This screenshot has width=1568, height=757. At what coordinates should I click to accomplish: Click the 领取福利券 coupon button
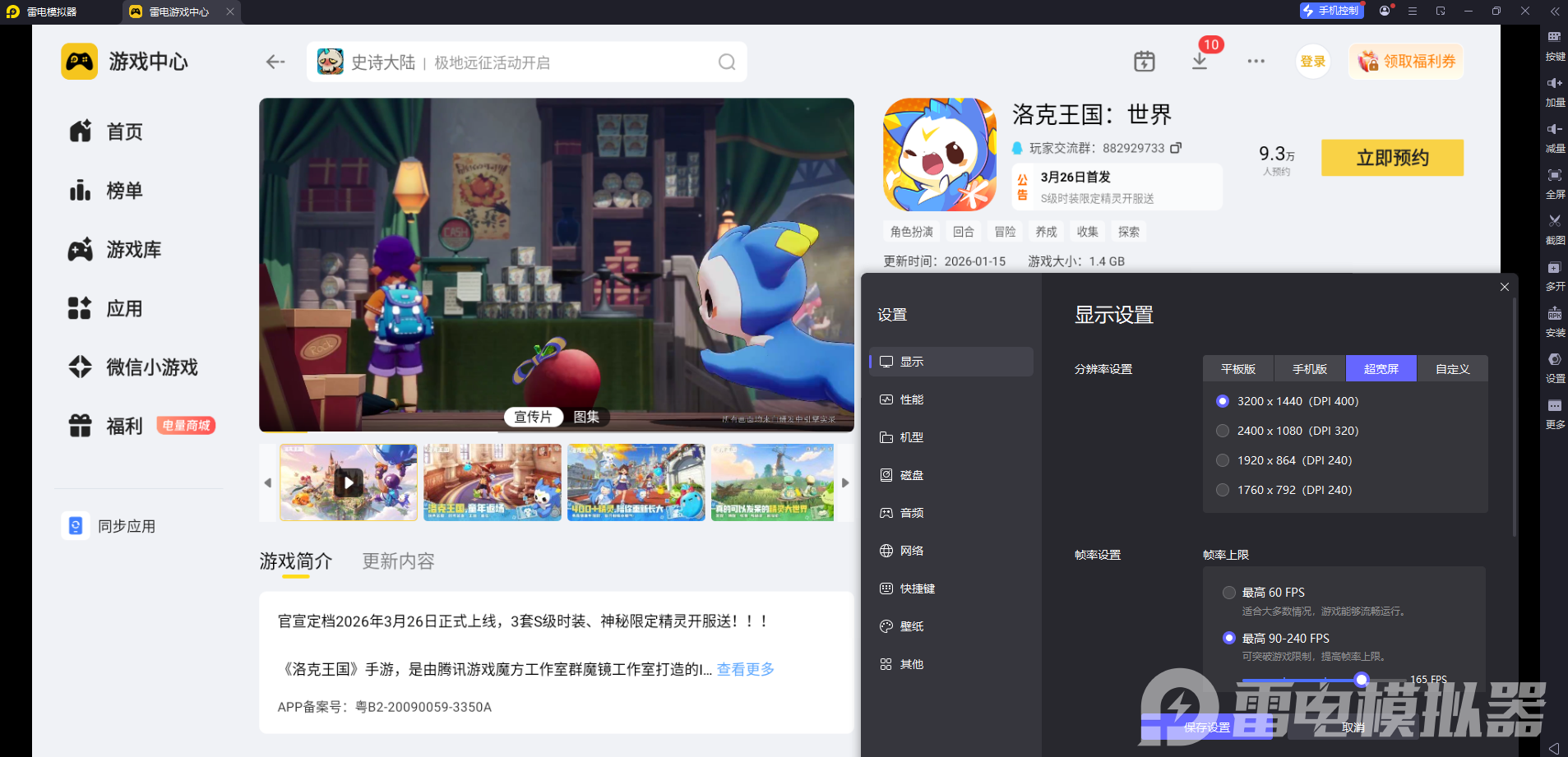pyautogui.click(x=1406, y=62)
